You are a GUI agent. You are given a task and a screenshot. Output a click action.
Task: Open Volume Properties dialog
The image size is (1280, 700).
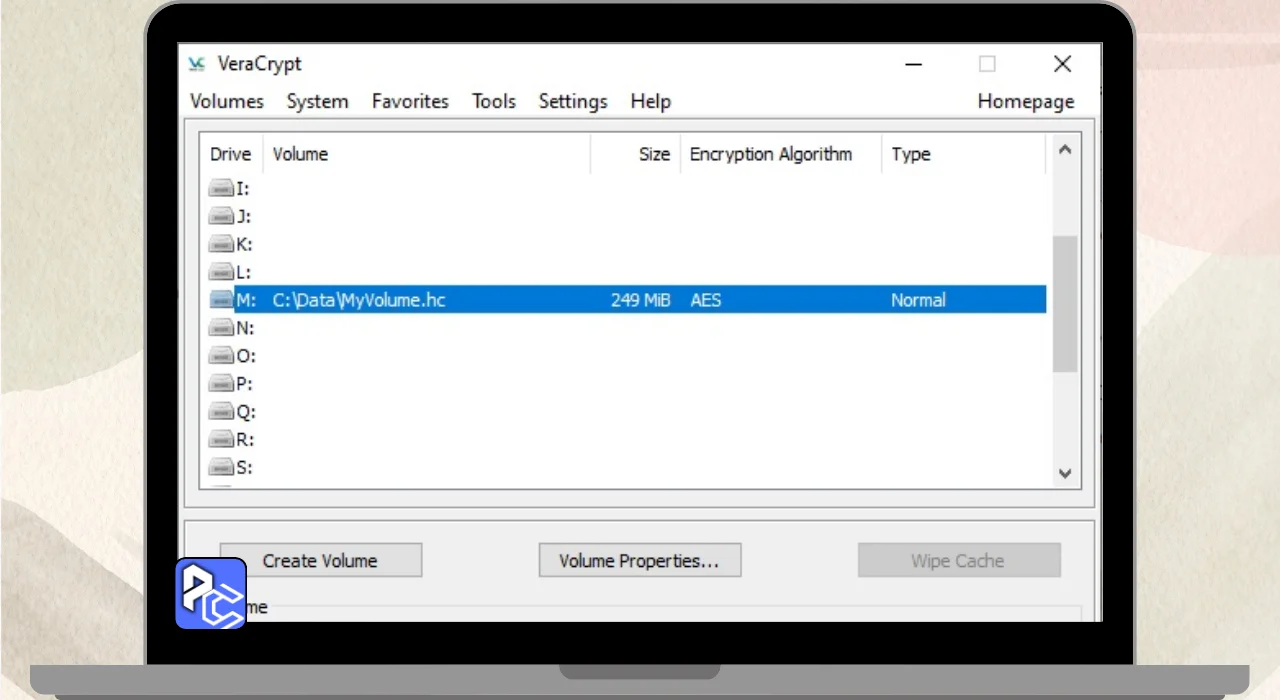tap(639, 560)
